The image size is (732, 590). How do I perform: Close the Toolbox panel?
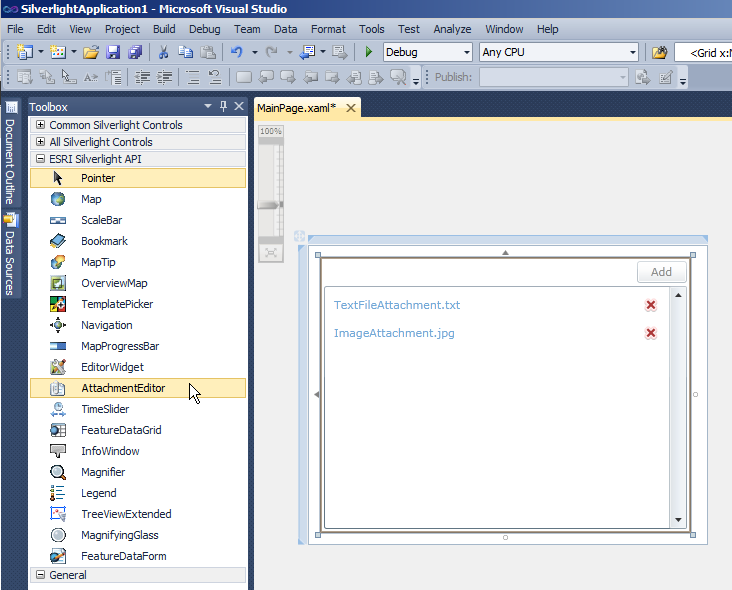point(239,106)
